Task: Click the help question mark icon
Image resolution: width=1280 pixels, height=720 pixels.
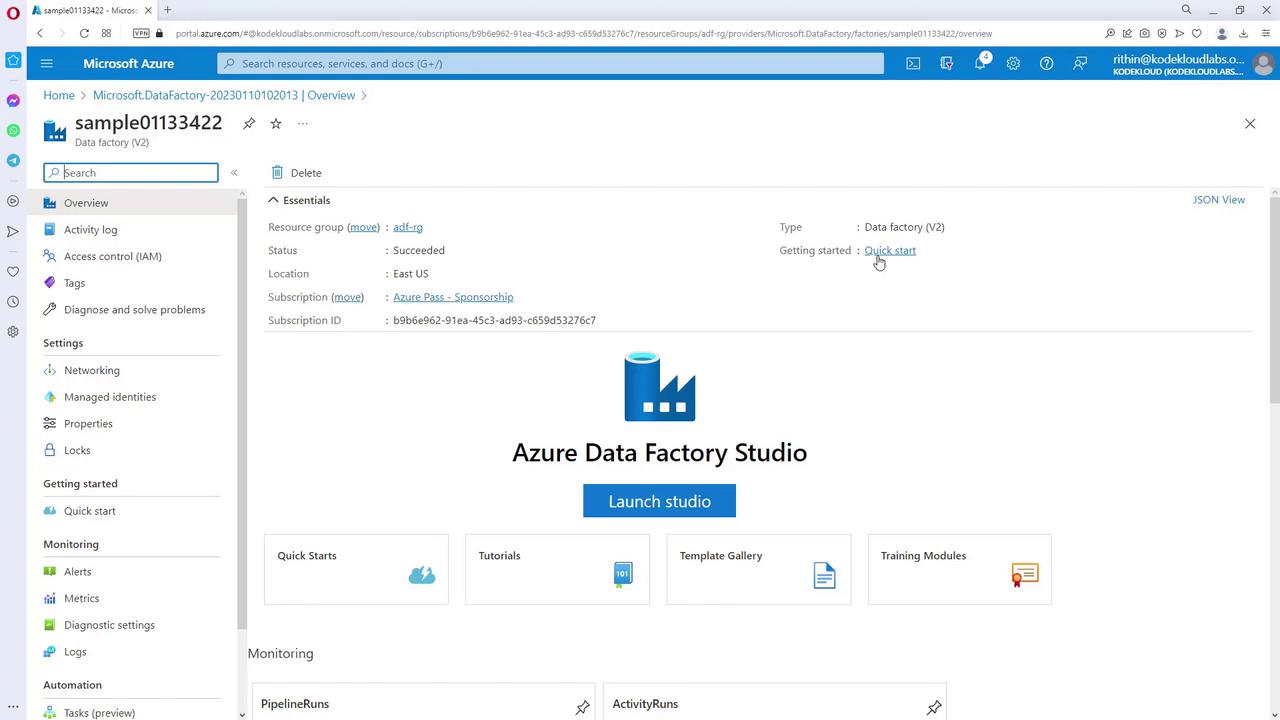Action: click(x=1046, y=63)
